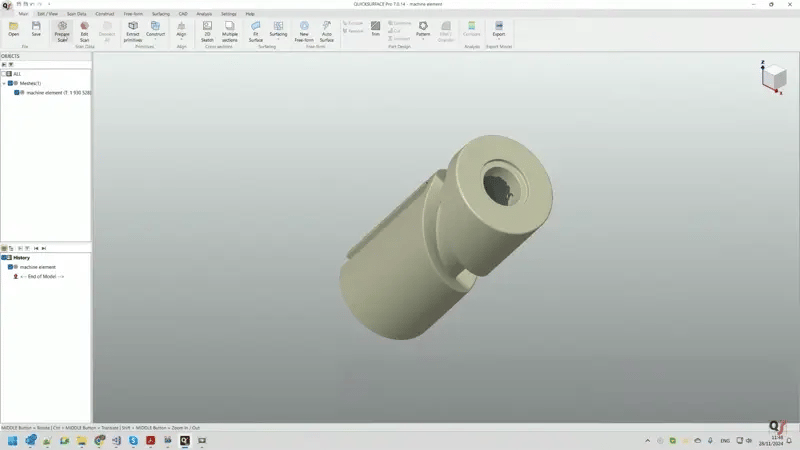
Task: Start a 2D Sketch
Action: coord(207,30)
